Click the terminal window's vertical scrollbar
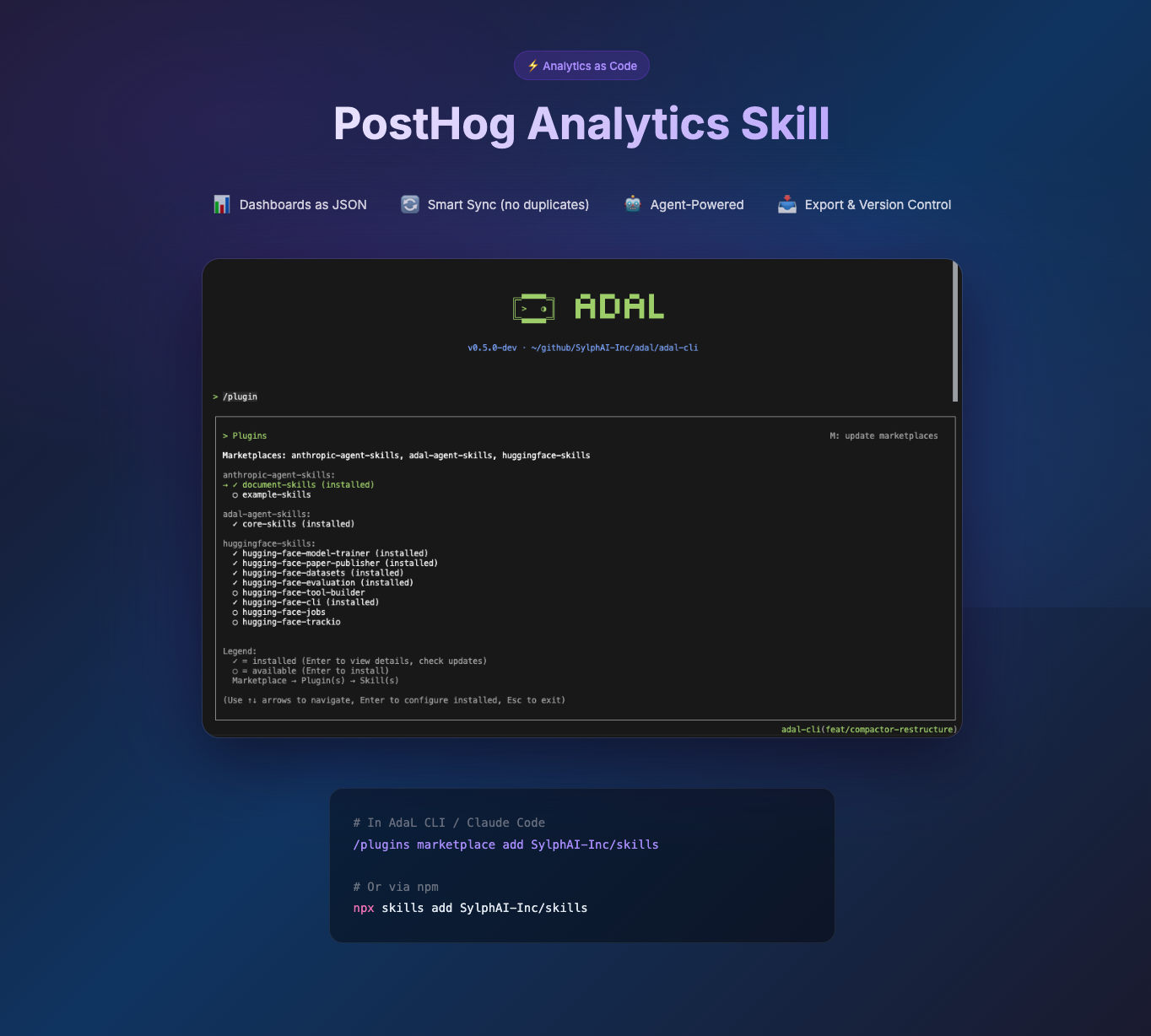Screen dimensions: 1151x1036 pos(955,332)
